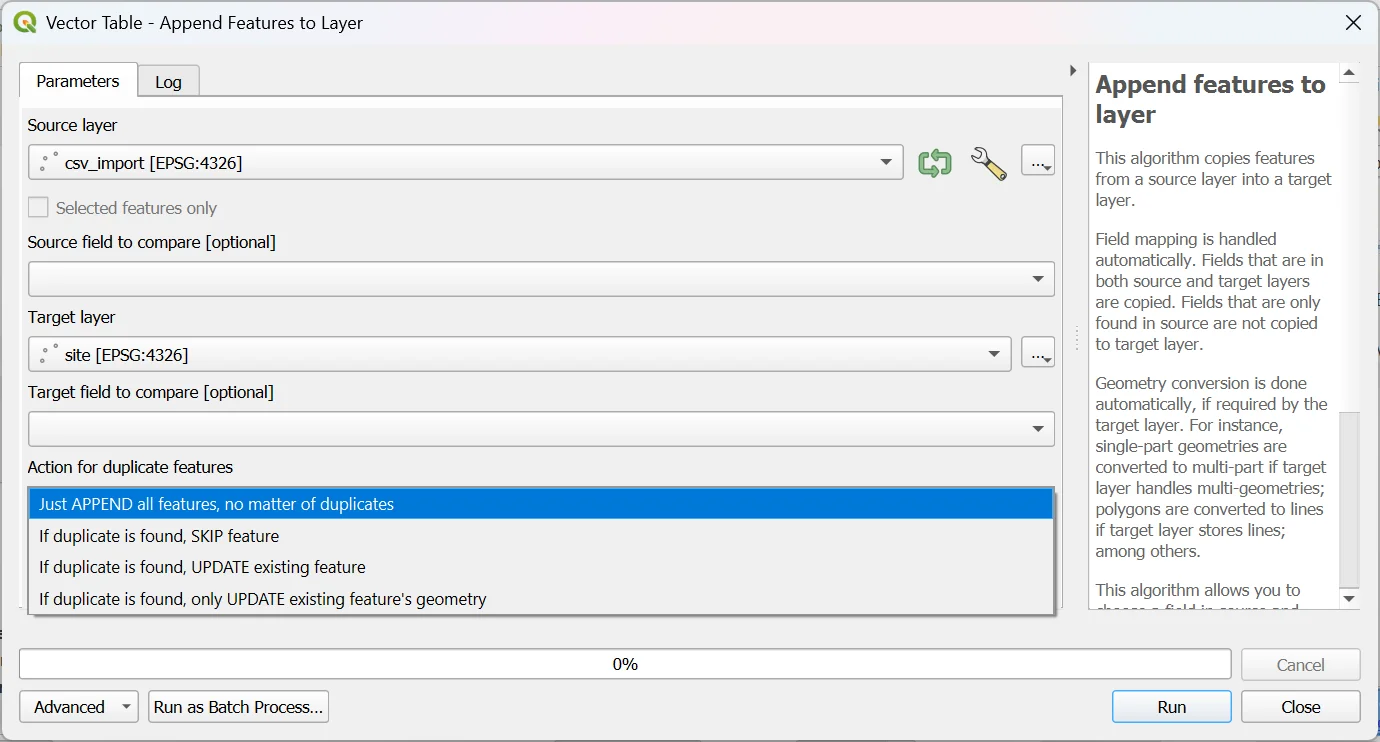
Task: Click the iterate over layer green arrows icon
Action: tap(934, 162)
